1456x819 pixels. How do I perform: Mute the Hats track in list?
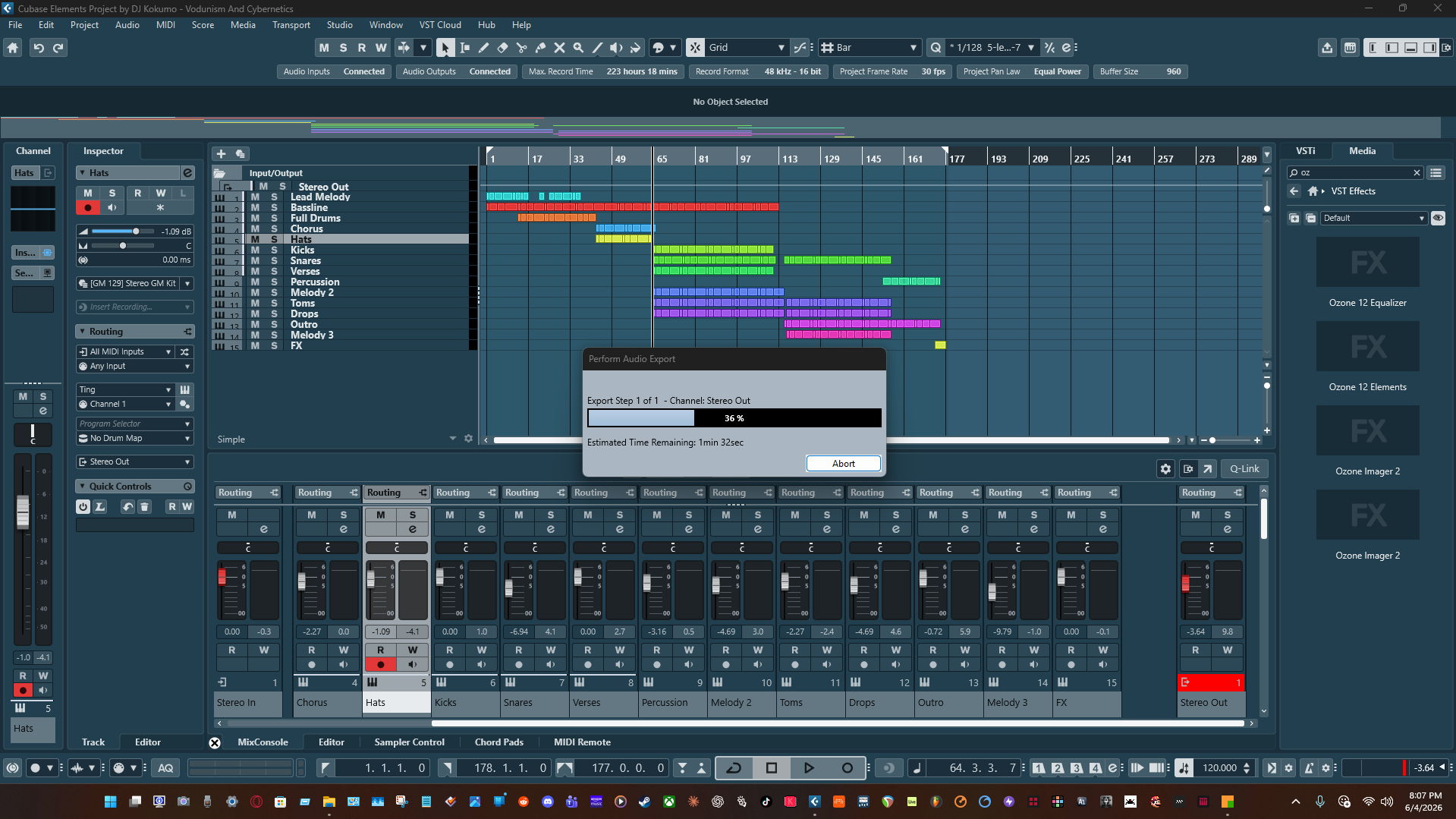[x=255, y=240]
